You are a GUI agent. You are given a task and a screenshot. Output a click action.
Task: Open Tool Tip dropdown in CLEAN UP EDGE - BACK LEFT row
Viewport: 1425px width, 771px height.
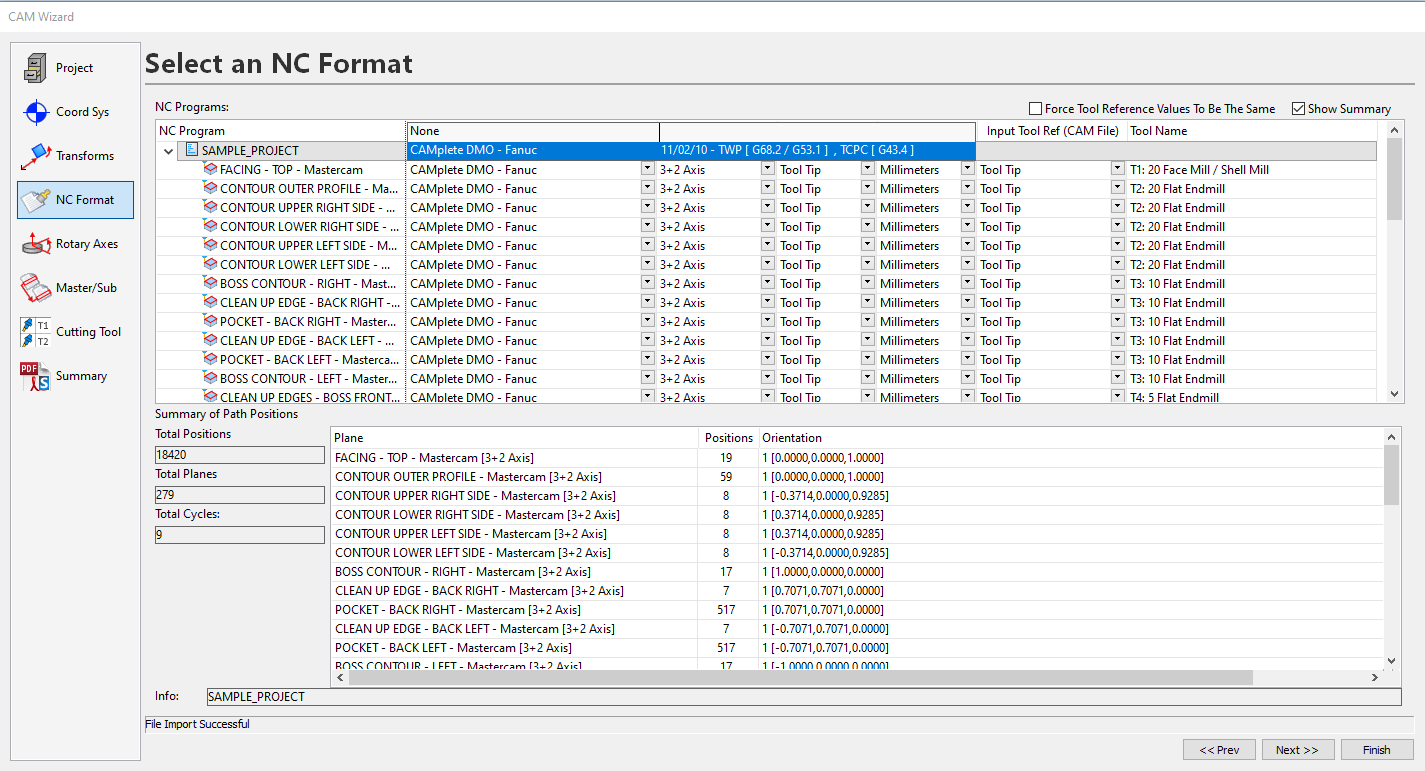867,340
